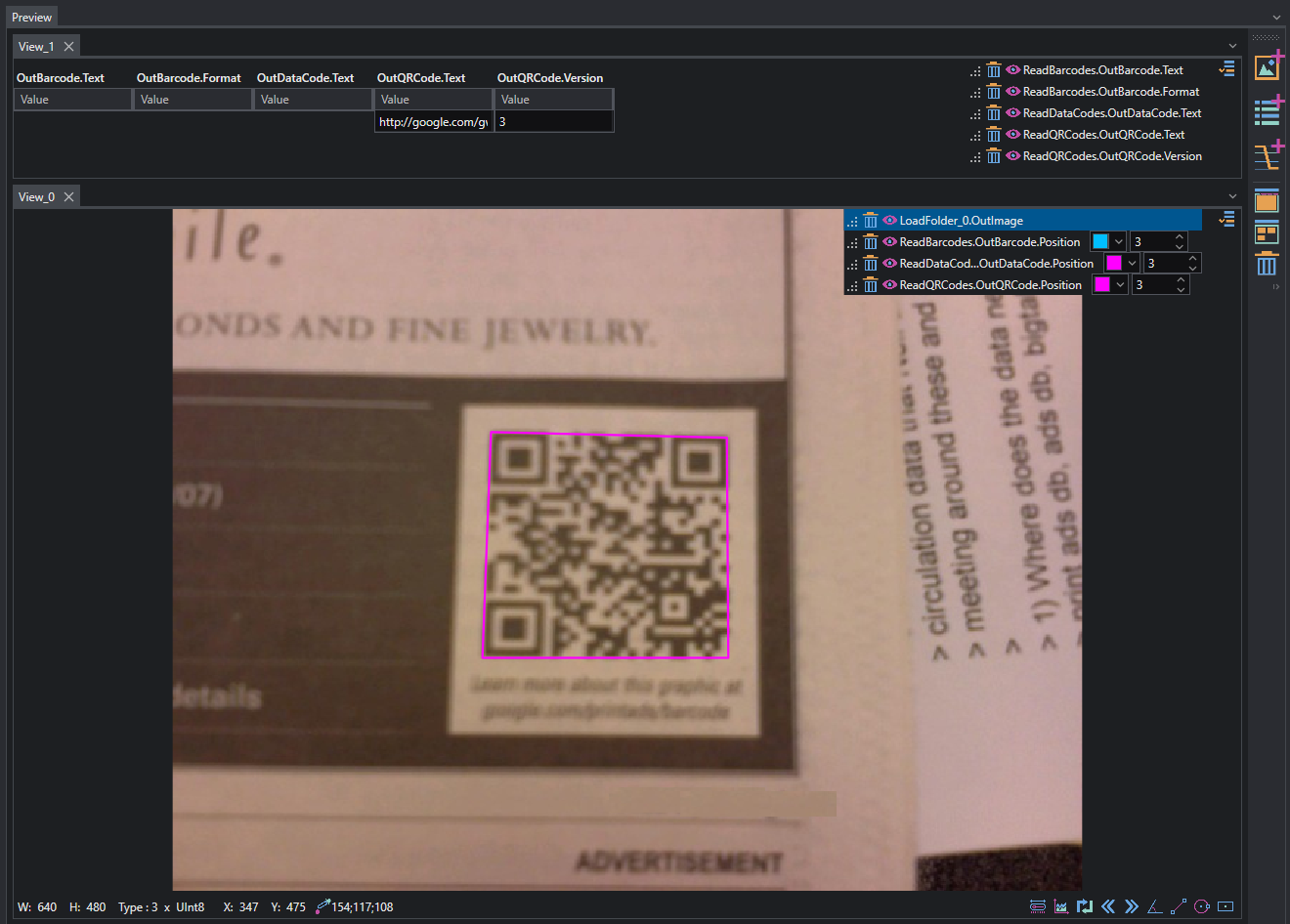Switch to the Preview tab
The height and width of the screenshot is (924, 1290).
pyautogui.click(x=31, y=18)
